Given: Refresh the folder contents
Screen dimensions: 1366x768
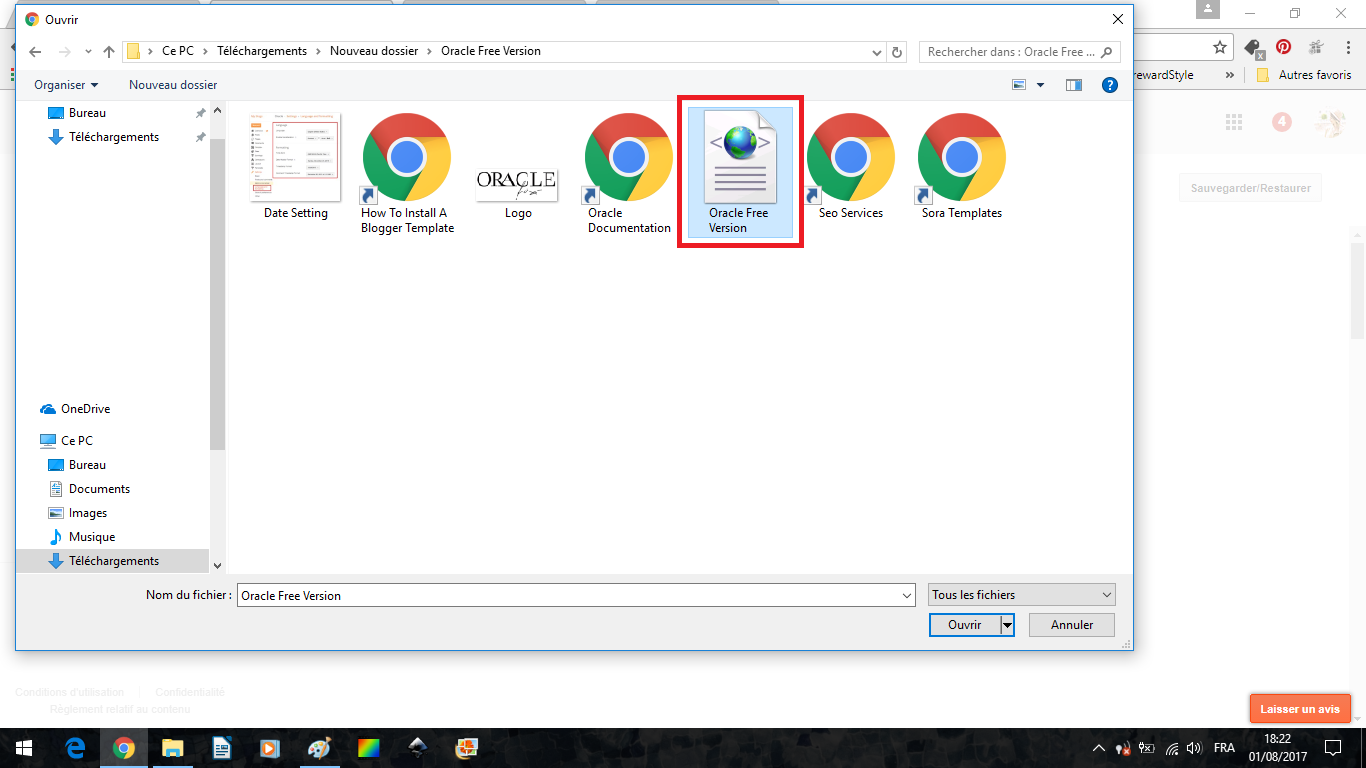Looking at the screenshot, I should click(897, 52).
